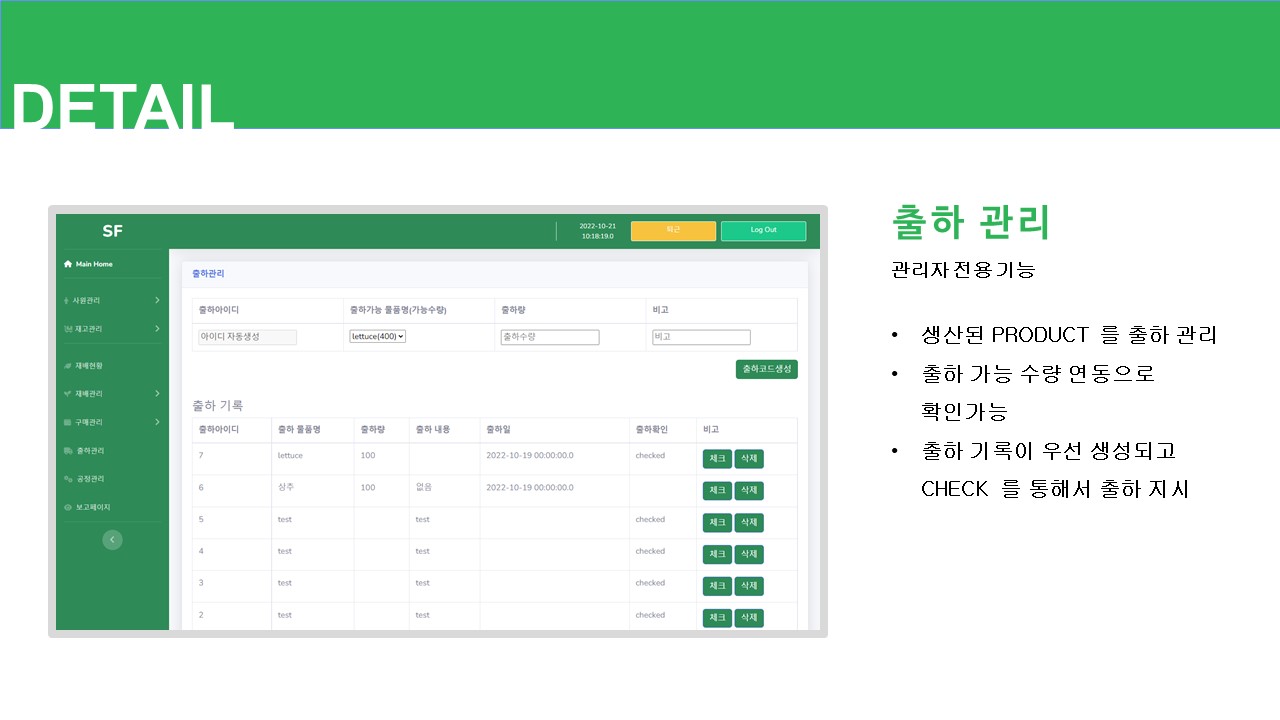Click the 출하수량 input field
The width and height of the screenshot is (1280, 720).
pyautogui.click(x=550, y=338)
